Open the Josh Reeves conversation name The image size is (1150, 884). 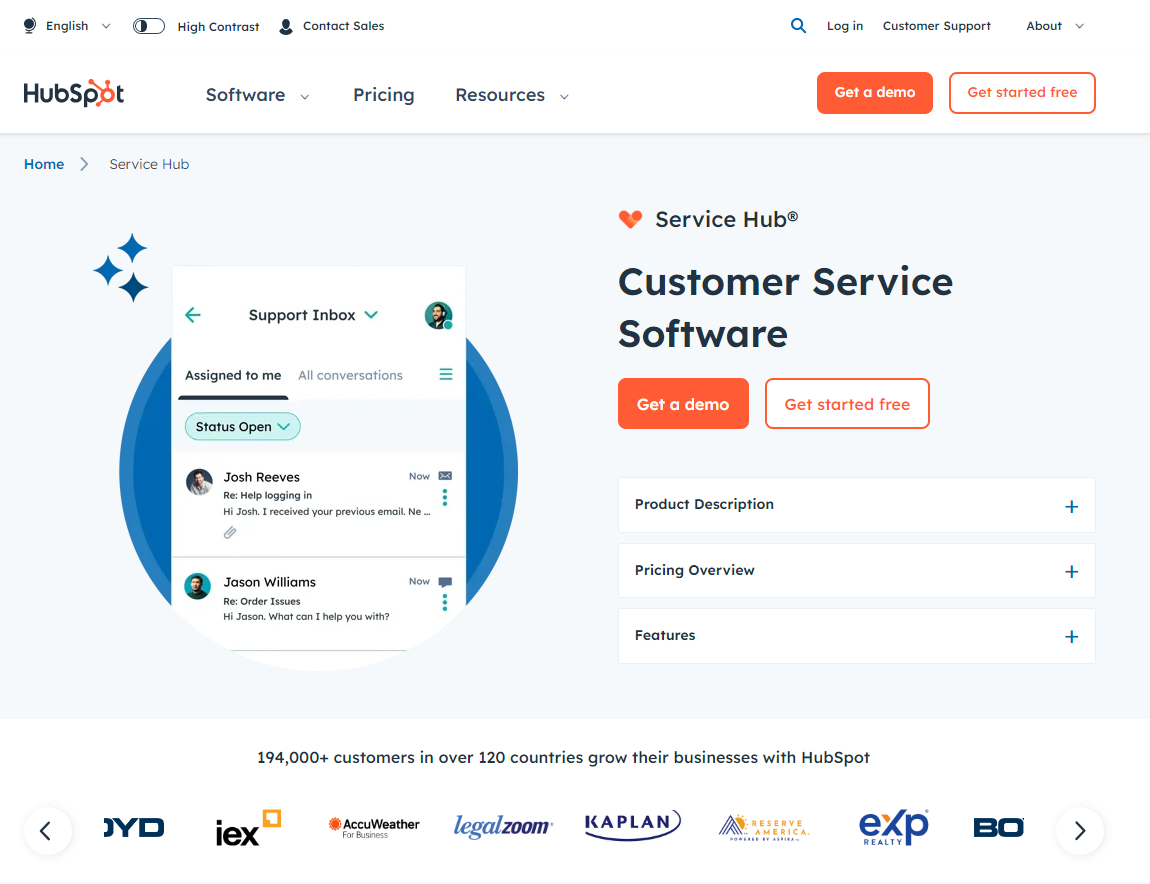pyautogui.click(x=261, y=477)
